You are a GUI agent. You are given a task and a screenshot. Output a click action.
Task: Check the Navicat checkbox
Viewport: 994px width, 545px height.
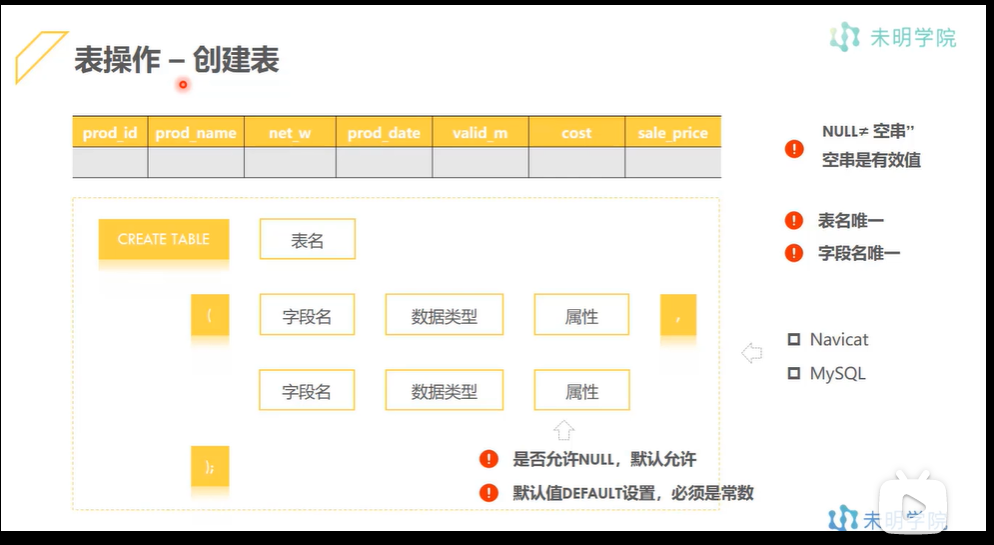794,340
